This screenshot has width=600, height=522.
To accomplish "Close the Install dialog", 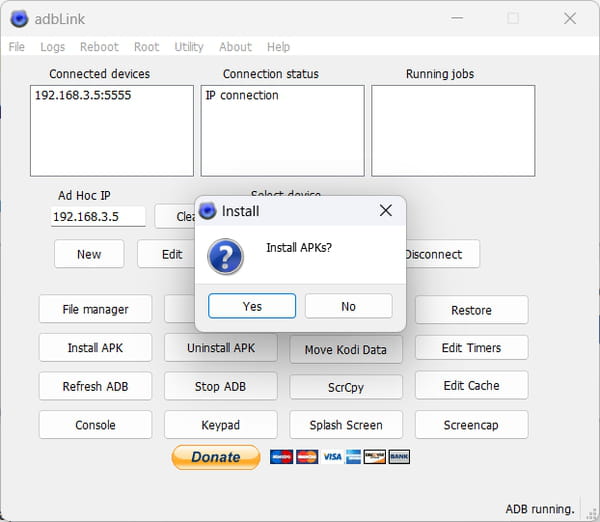I will click(x=386, y=210).
